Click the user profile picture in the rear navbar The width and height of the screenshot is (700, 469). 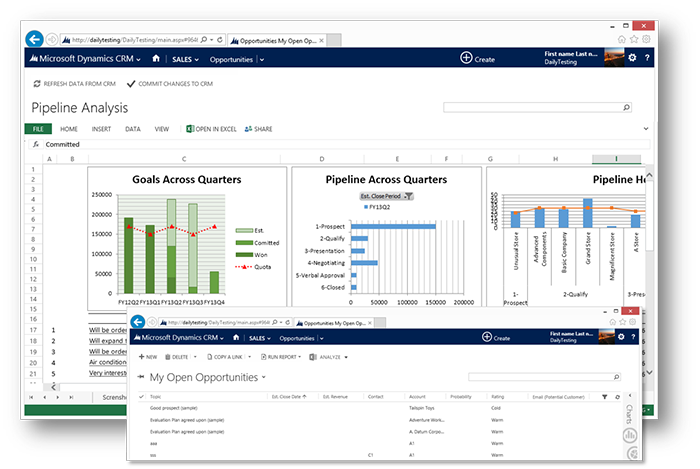pos(614,58)
